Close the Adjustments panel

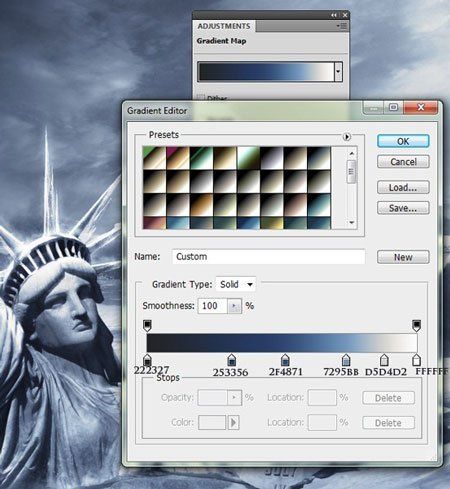[x=345, y=15]
